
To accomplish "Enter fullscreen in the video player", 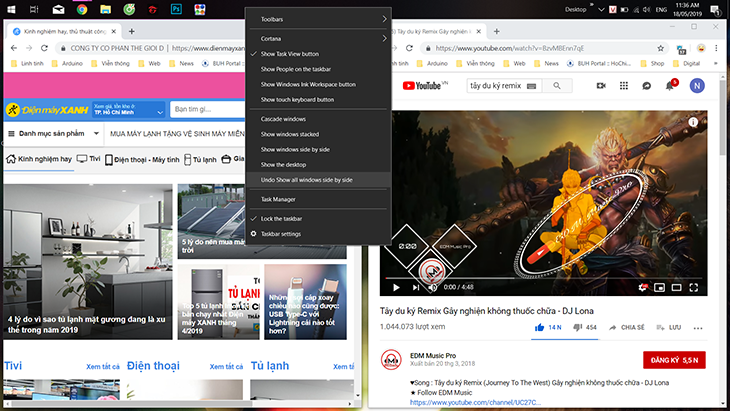I will coord(694,287).
